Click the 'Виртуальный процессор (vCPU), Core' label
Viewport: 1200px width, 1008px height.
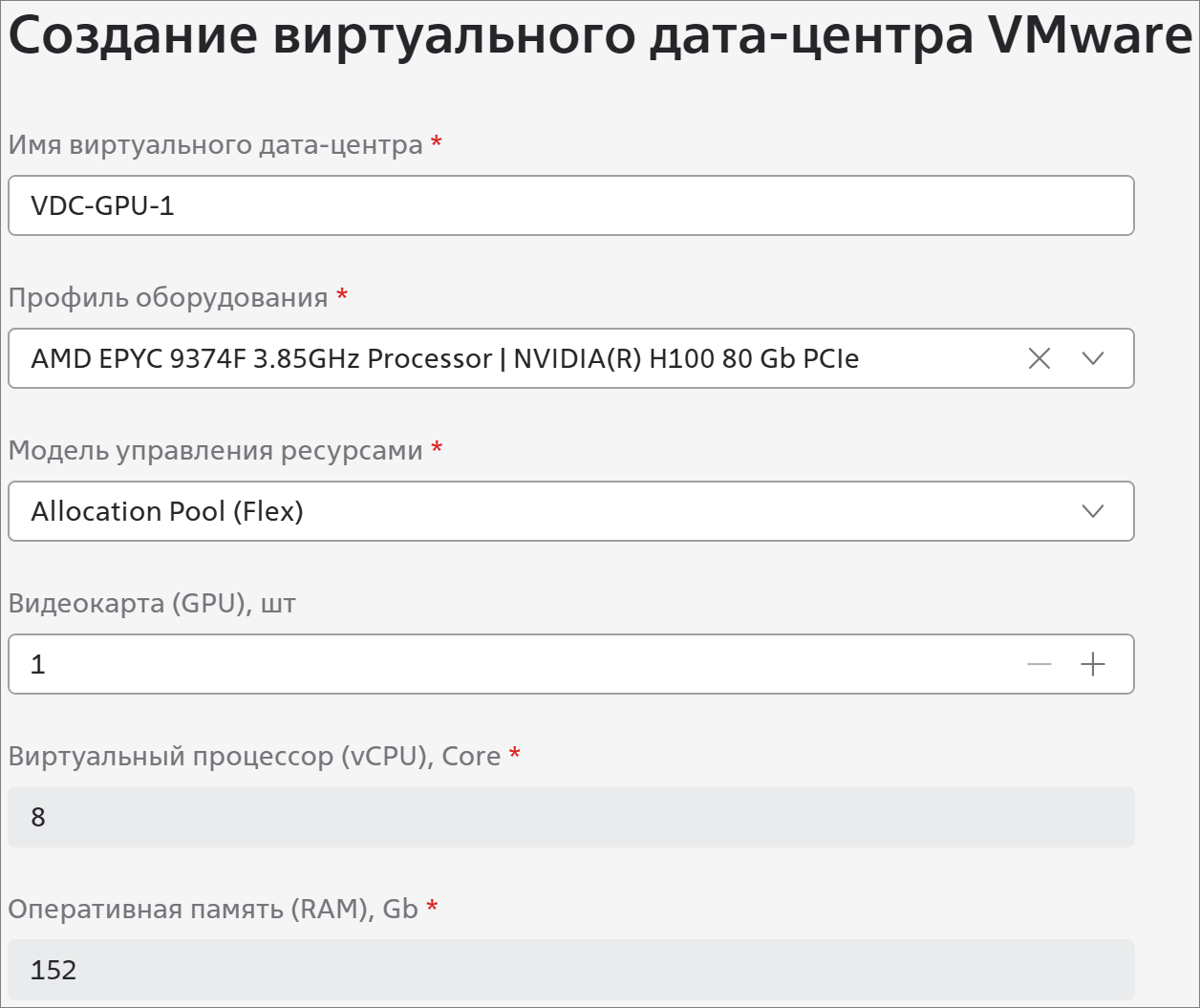pos(255,757)
